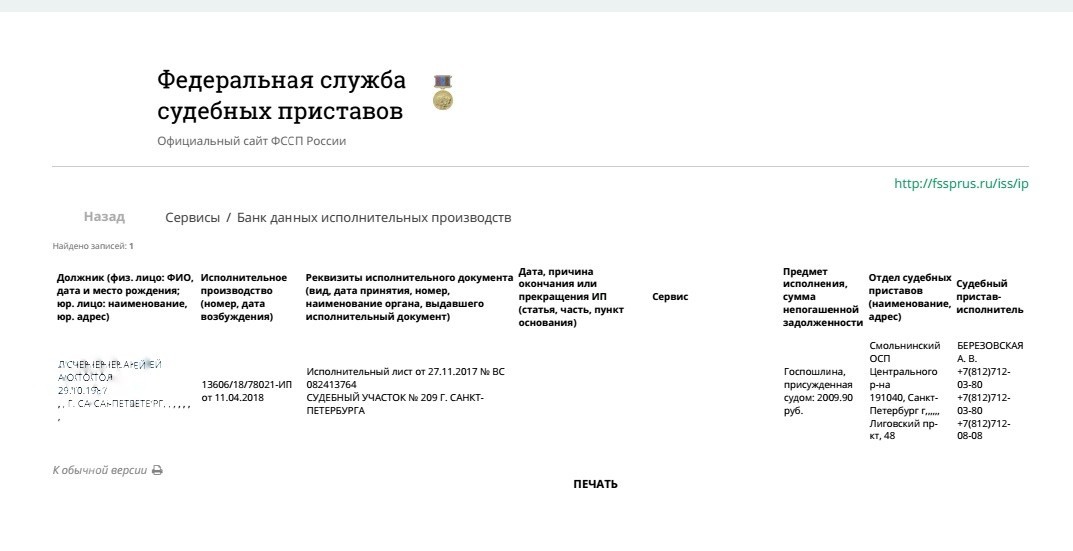
Task: Select the case number 13606/18/78021-ИП cell
Action: click(x=246, y=390)
